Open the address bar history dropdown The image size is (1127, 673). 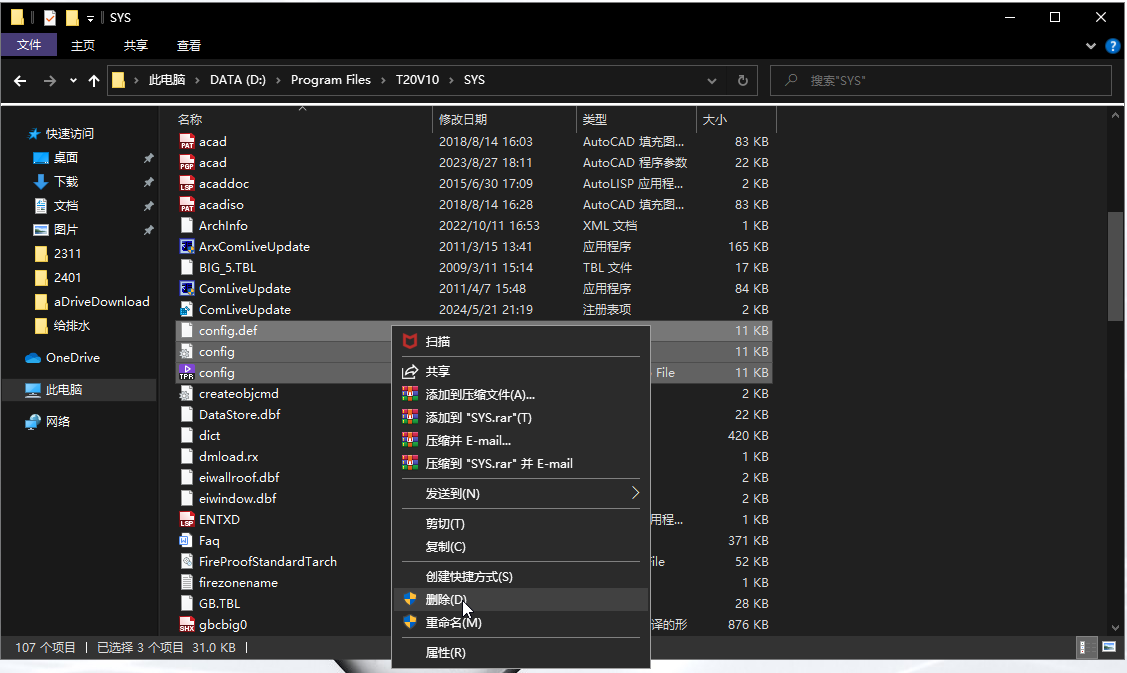click(x=712, y=80)
